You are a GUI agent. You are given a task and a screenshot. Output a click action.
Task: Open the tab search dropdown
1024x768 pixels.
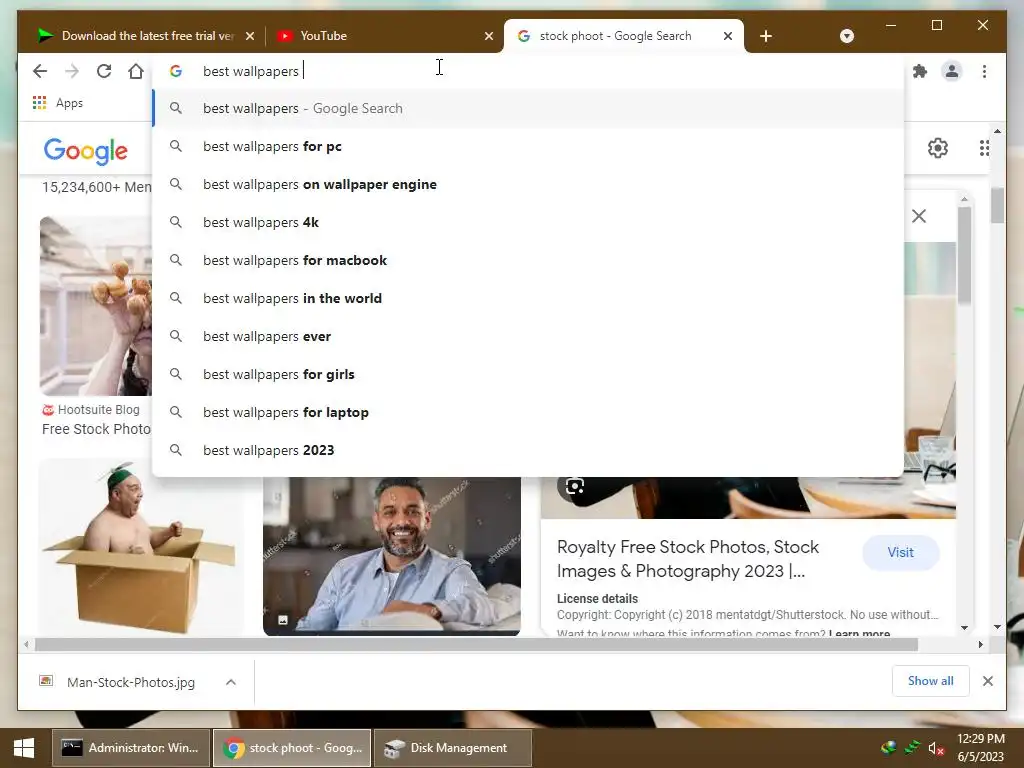(846, 36)
